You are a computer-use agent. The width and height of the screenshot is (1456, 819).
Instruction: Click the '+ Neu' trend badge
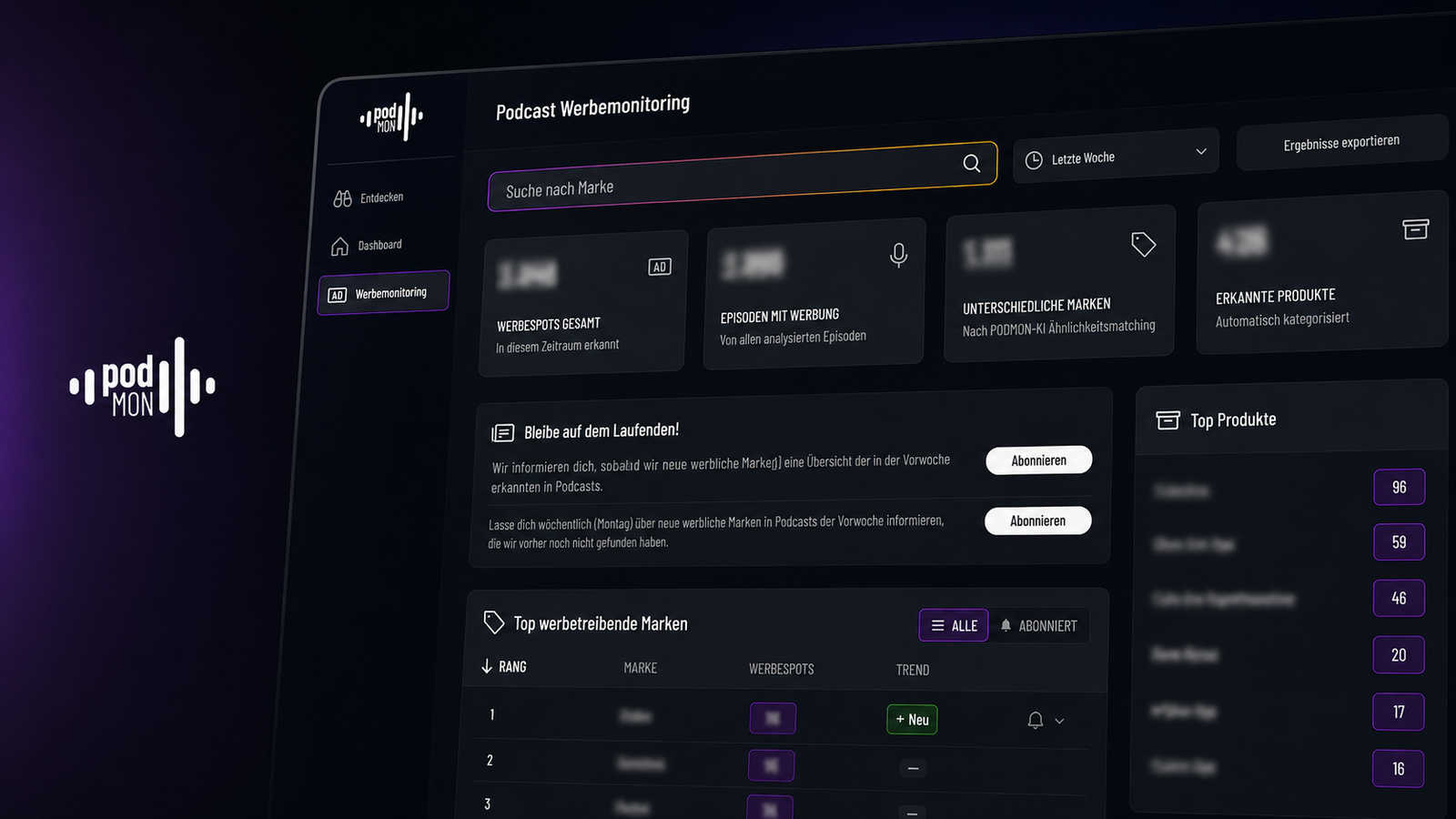click(x=912, y=720)
